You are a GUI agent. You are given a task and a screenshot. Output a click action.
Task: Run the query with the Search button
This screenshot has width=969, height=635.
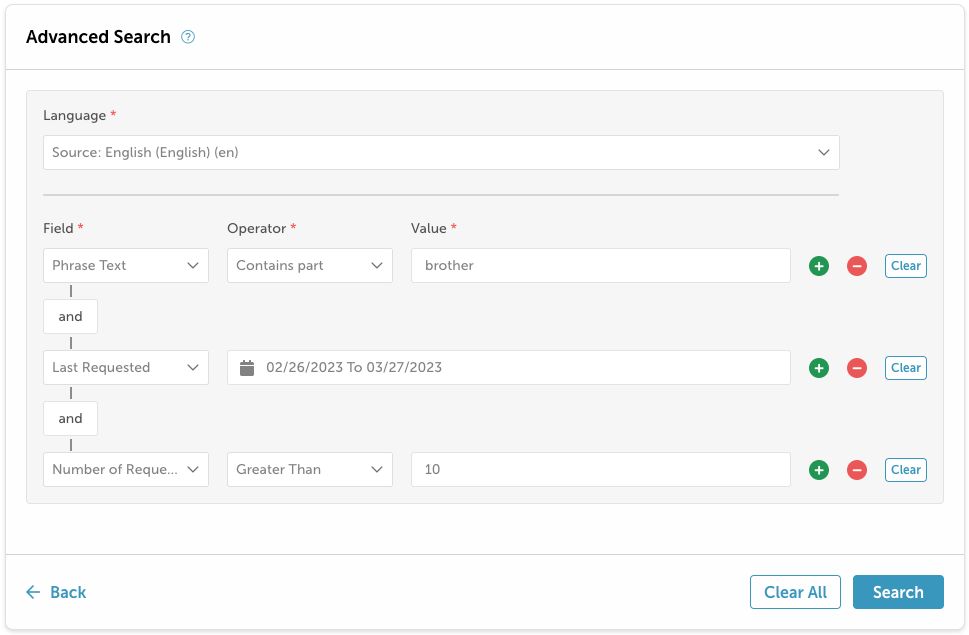click(898, 592)
